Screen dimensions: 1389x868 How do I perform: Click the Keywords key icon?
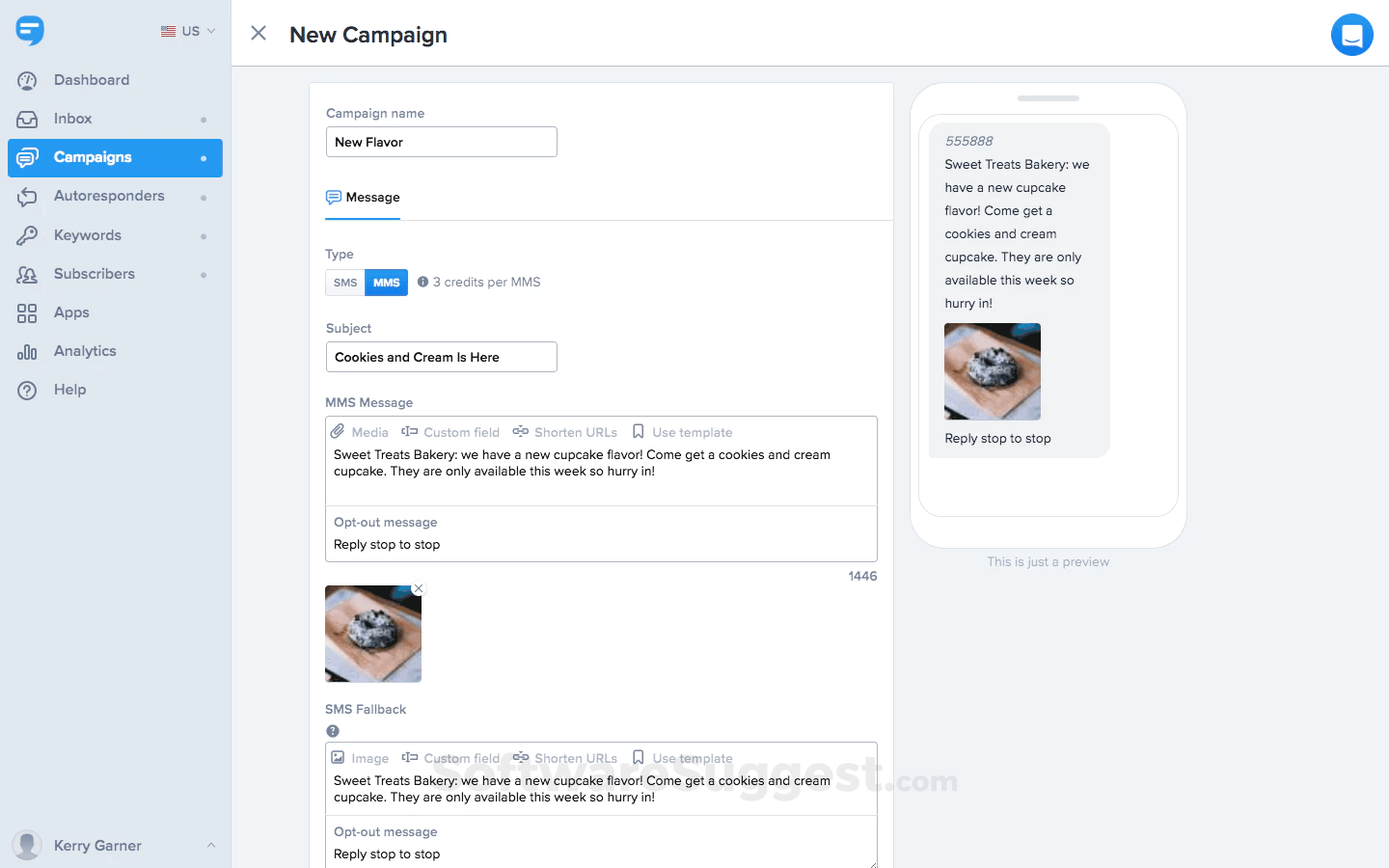click(x=27, y=235)
